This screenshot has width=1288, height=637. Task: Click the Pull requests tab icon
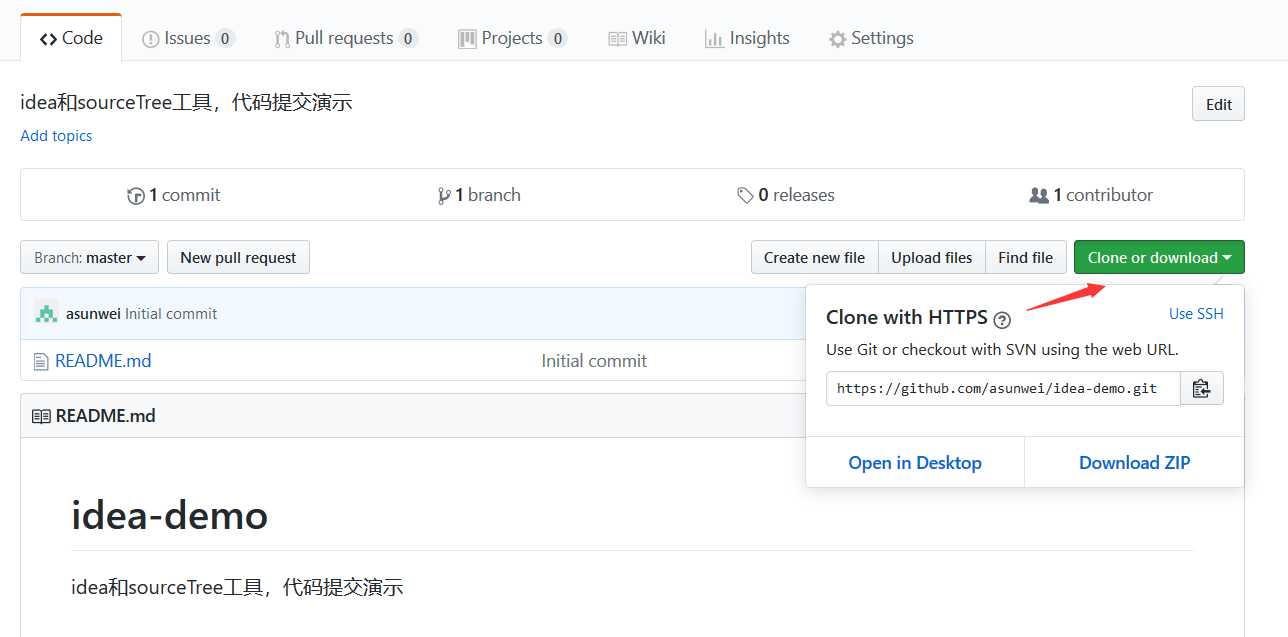282,39
